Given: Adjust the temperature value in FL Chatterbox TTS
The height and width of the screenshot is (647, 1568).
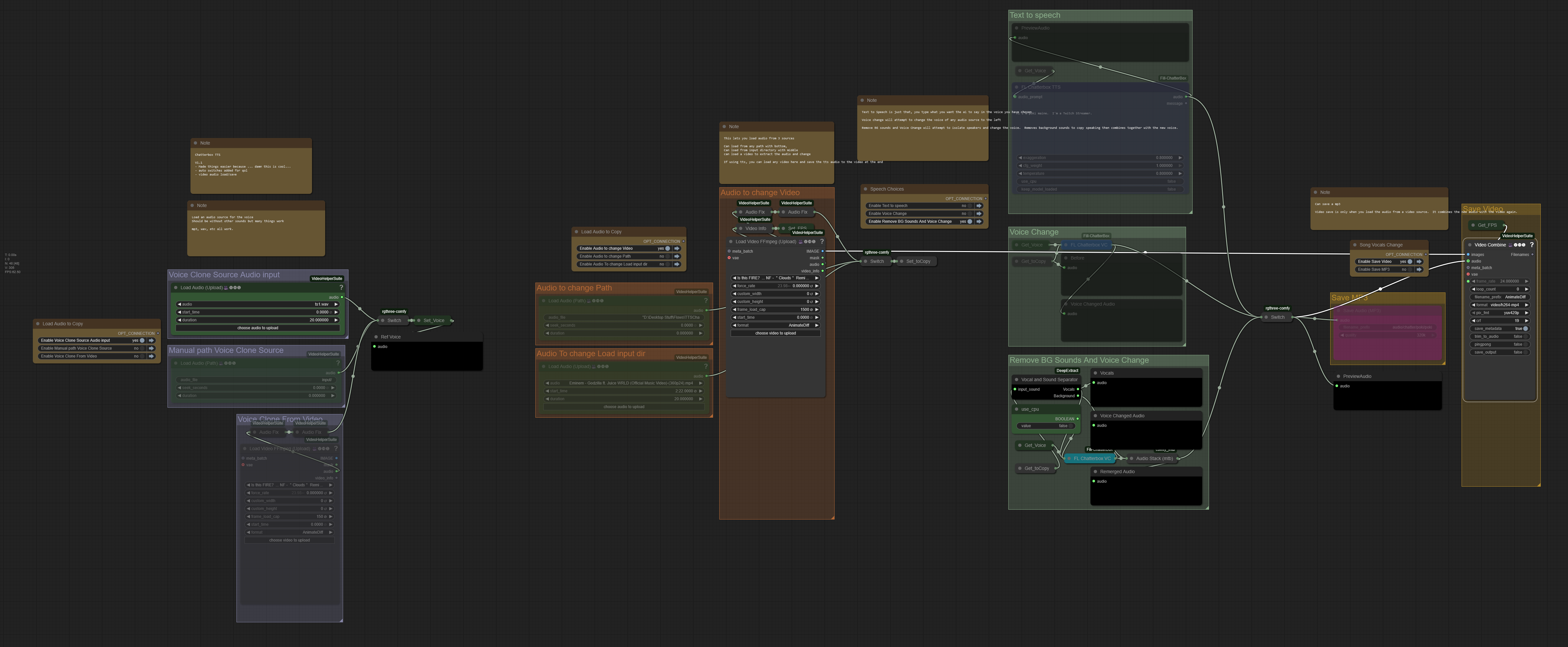Looking at the screenshot, I should (1101, 173).
